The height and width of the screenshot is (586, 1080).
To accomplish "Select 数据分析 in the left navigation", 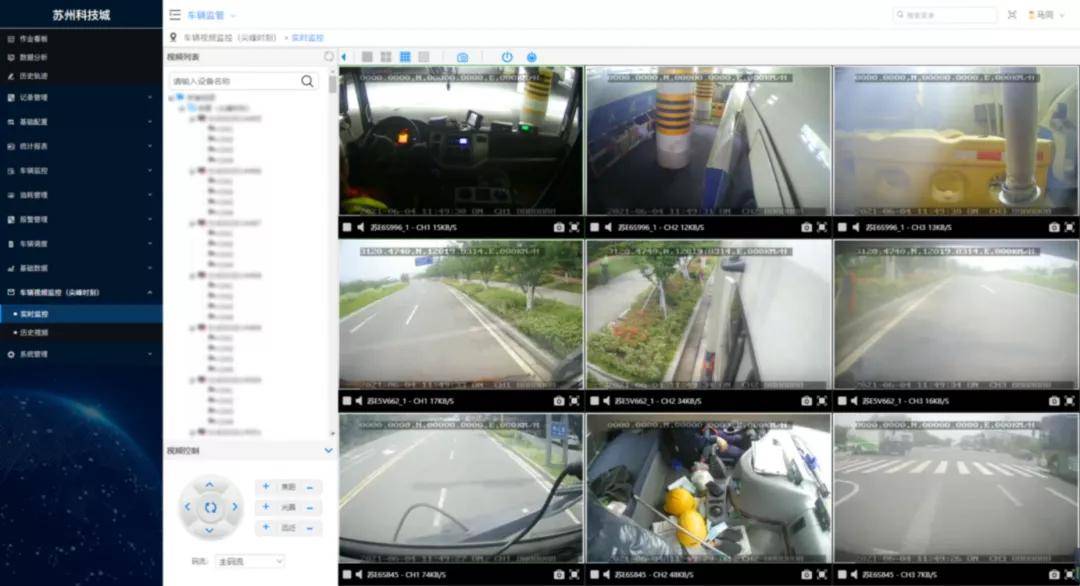I will (x=34, y=57).
